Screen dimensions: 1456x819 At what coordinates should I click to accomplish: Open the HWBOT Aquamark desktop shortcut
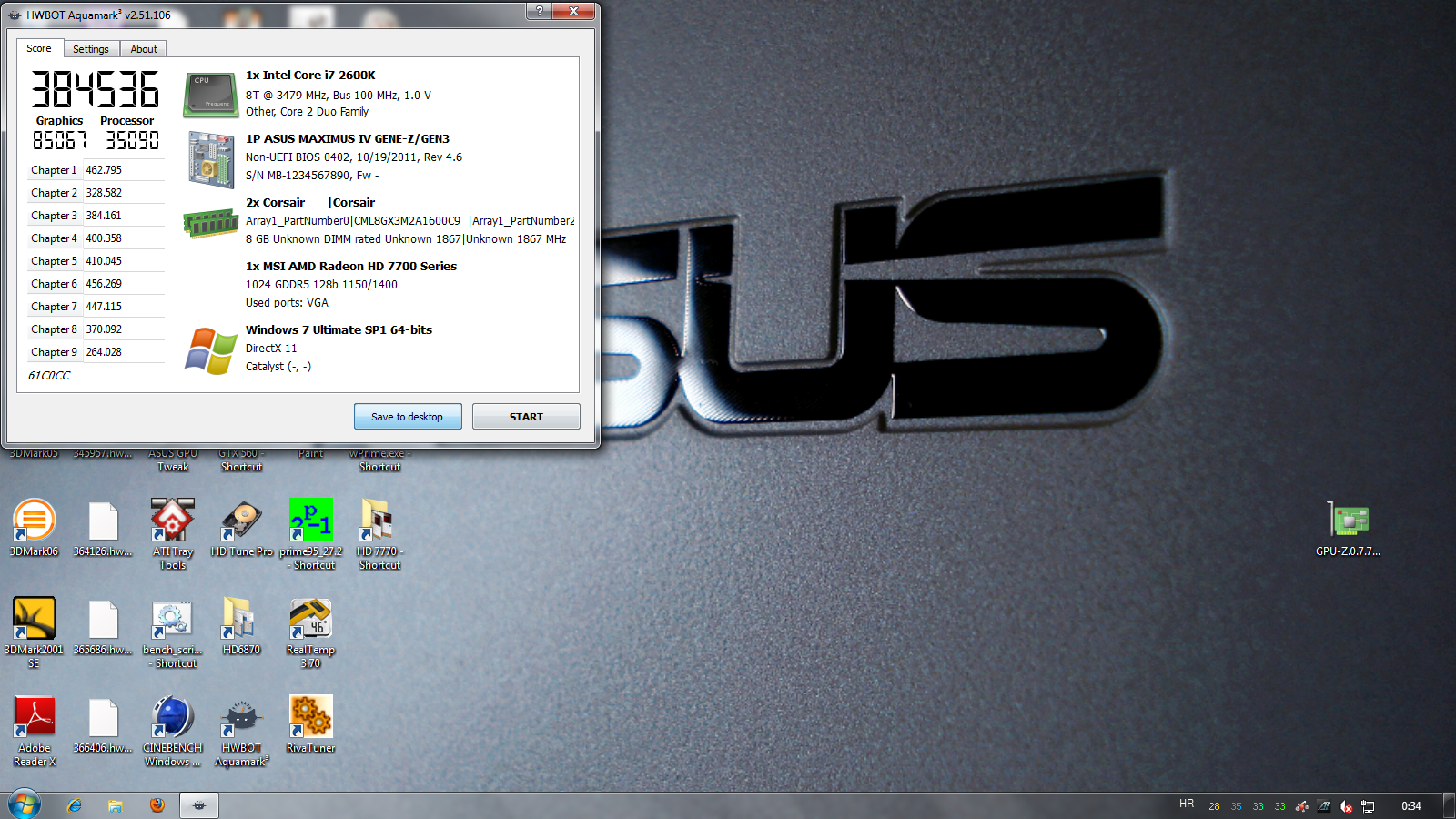[242, 731]
